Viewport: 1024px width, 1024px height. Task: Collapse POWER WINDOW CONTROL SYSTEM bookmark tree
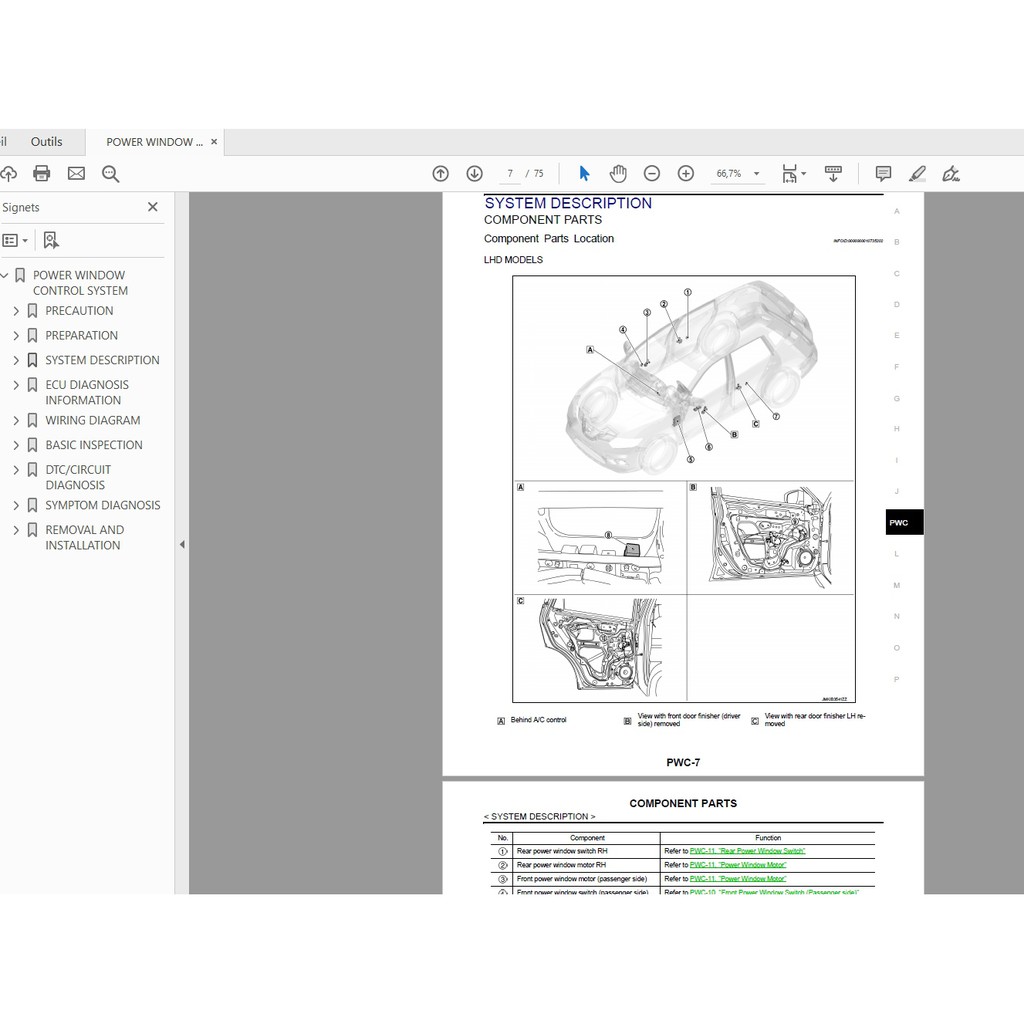pos(4,276)
